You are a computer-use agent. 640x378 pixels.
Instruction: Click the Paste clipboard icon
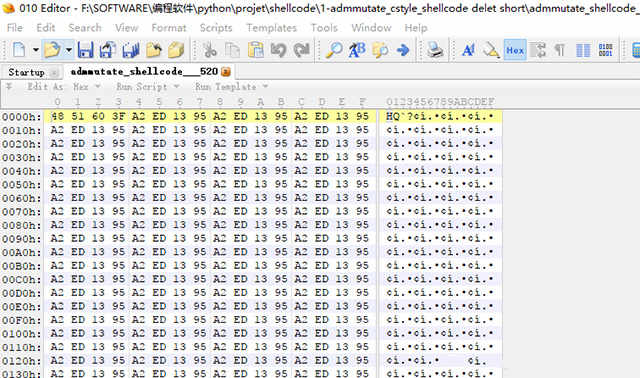(x=256, y=50)
